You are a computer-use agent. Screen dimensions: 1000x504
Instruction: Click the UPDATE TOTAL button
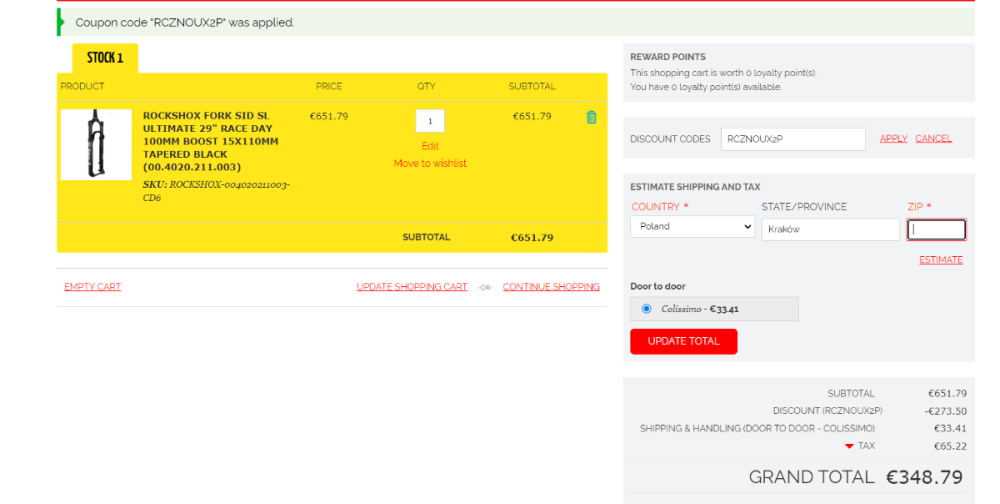point(684,341)
